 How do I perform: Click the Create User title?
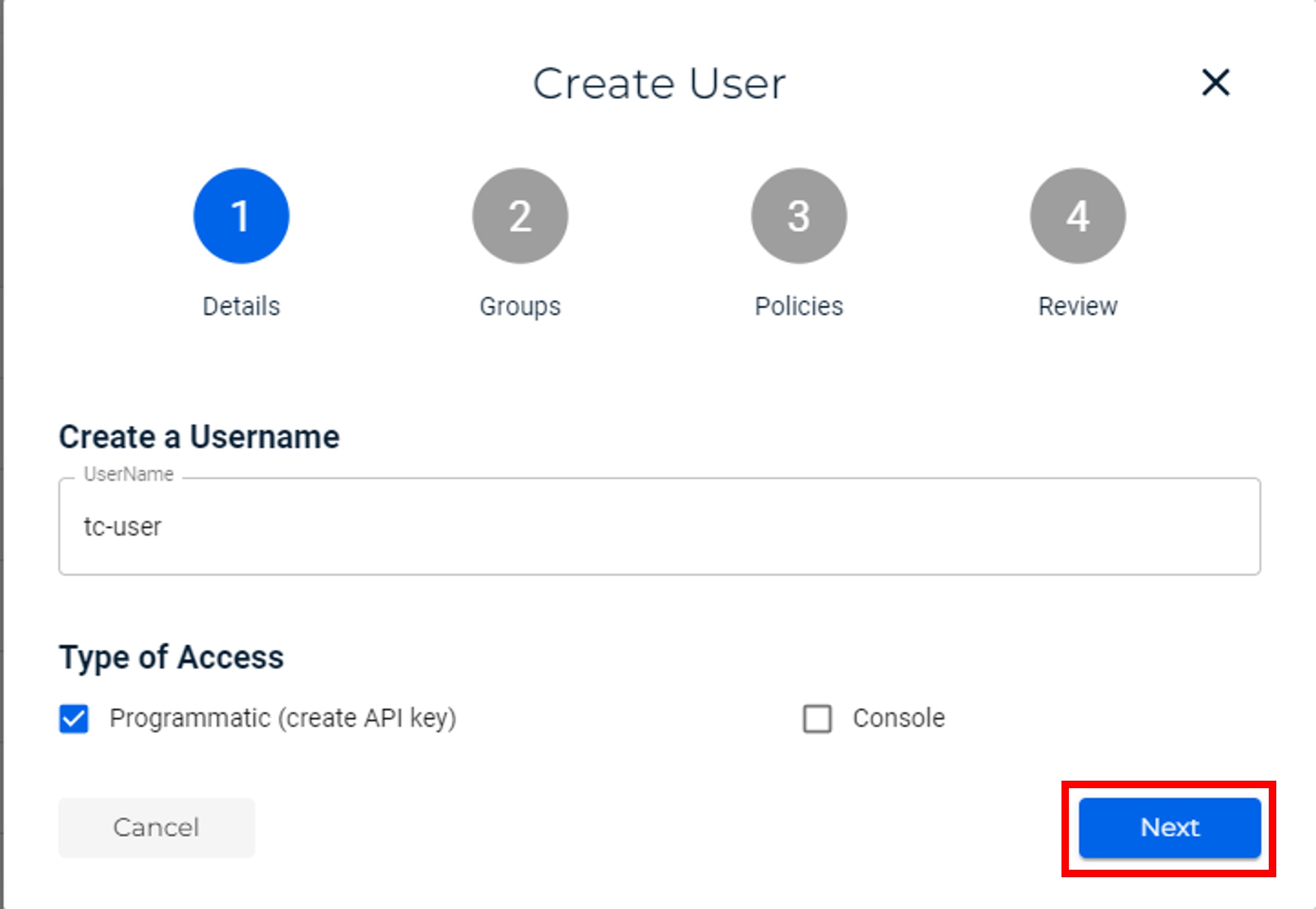(x=659, y=84)
